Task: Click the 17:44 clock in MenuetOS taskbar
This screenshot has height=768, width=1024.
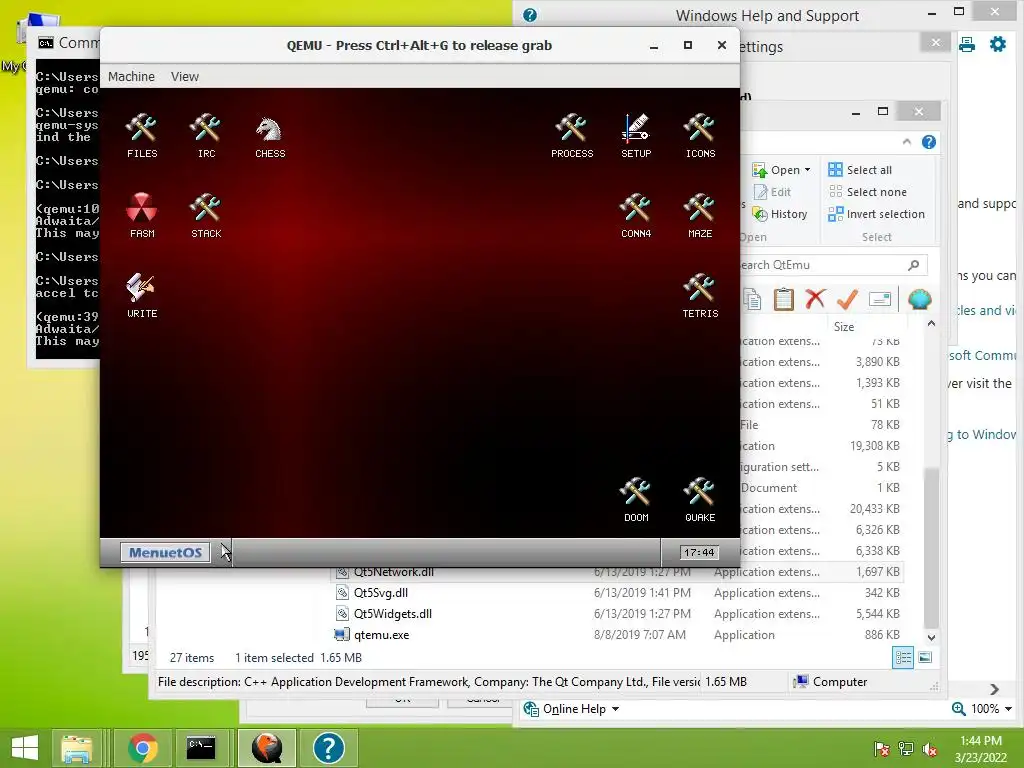Action: tap(699, 552)
